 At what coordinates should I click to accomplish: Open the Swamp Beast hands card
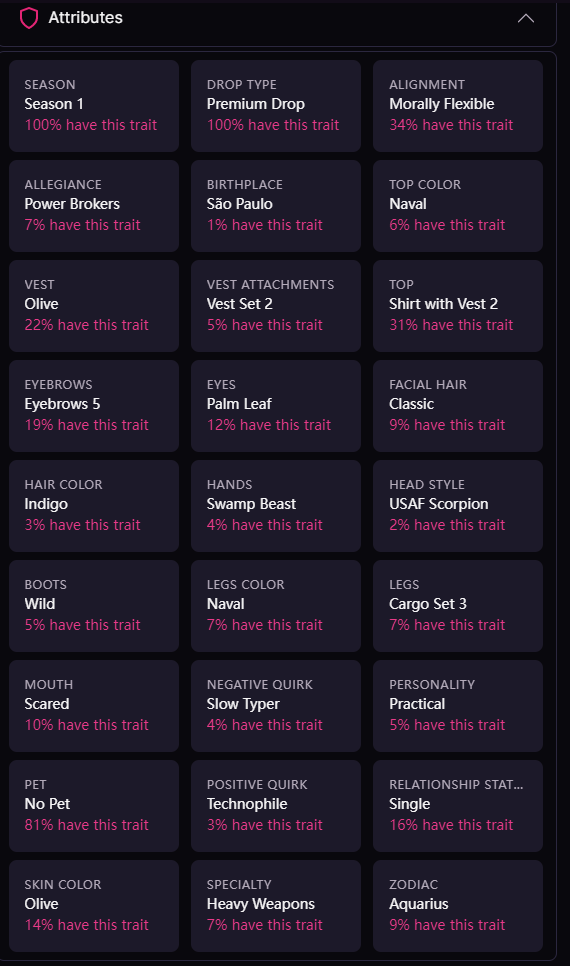(276, 506)
